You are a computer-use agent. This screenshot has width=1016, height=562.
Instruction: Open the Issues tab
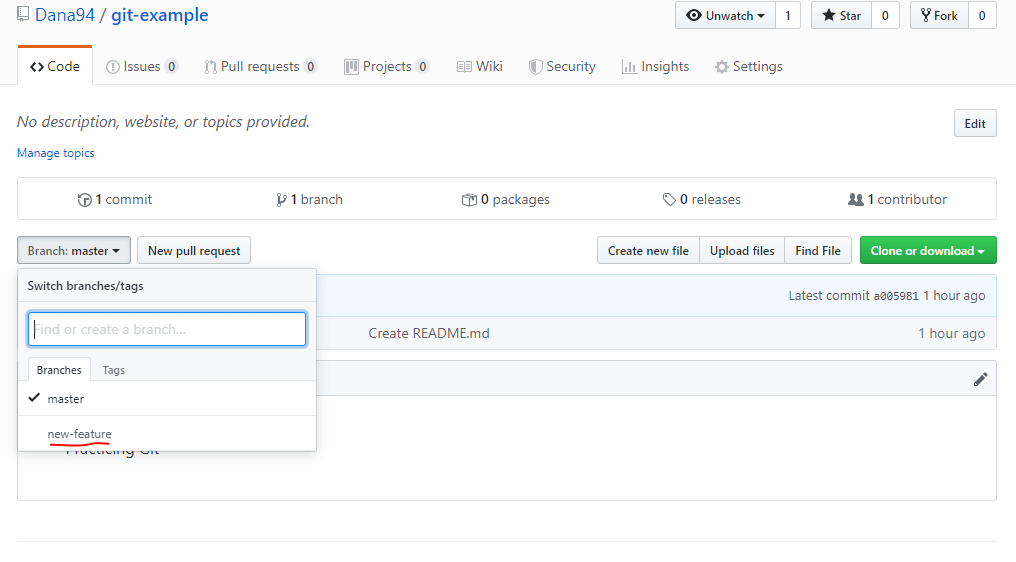(x=141, y=66)
